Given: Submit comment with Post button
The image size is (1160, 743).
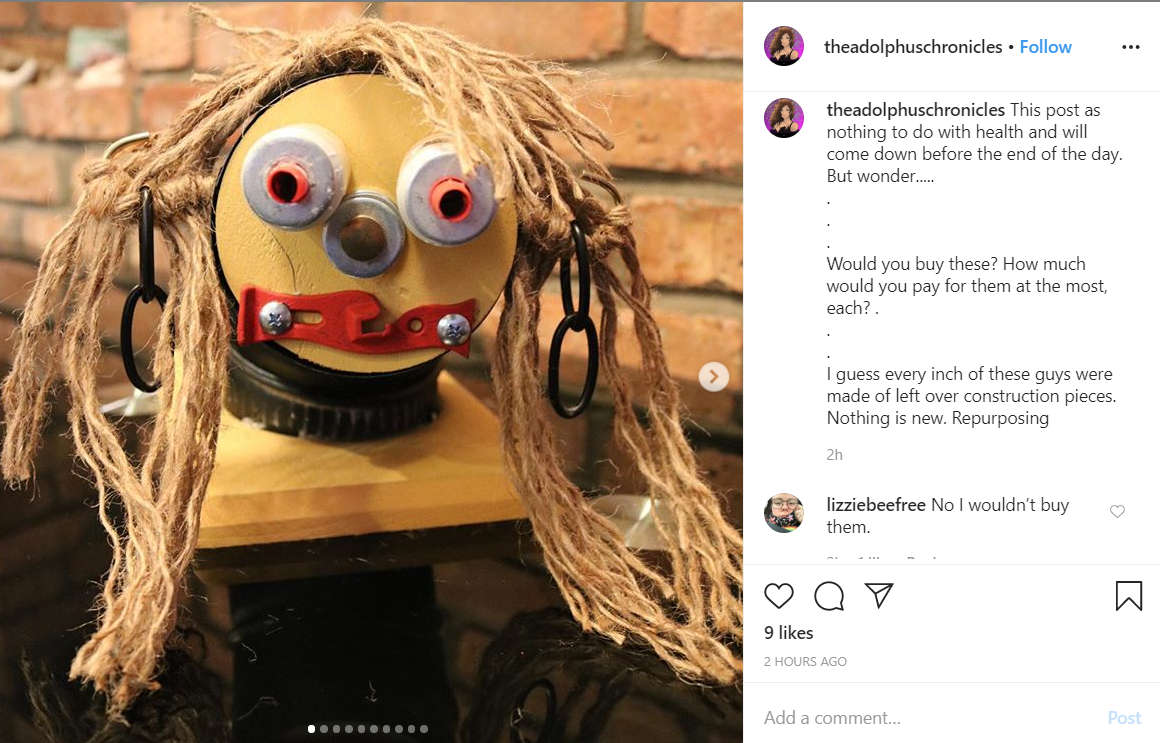Looking at the screenshot, I should [1124, 718].
